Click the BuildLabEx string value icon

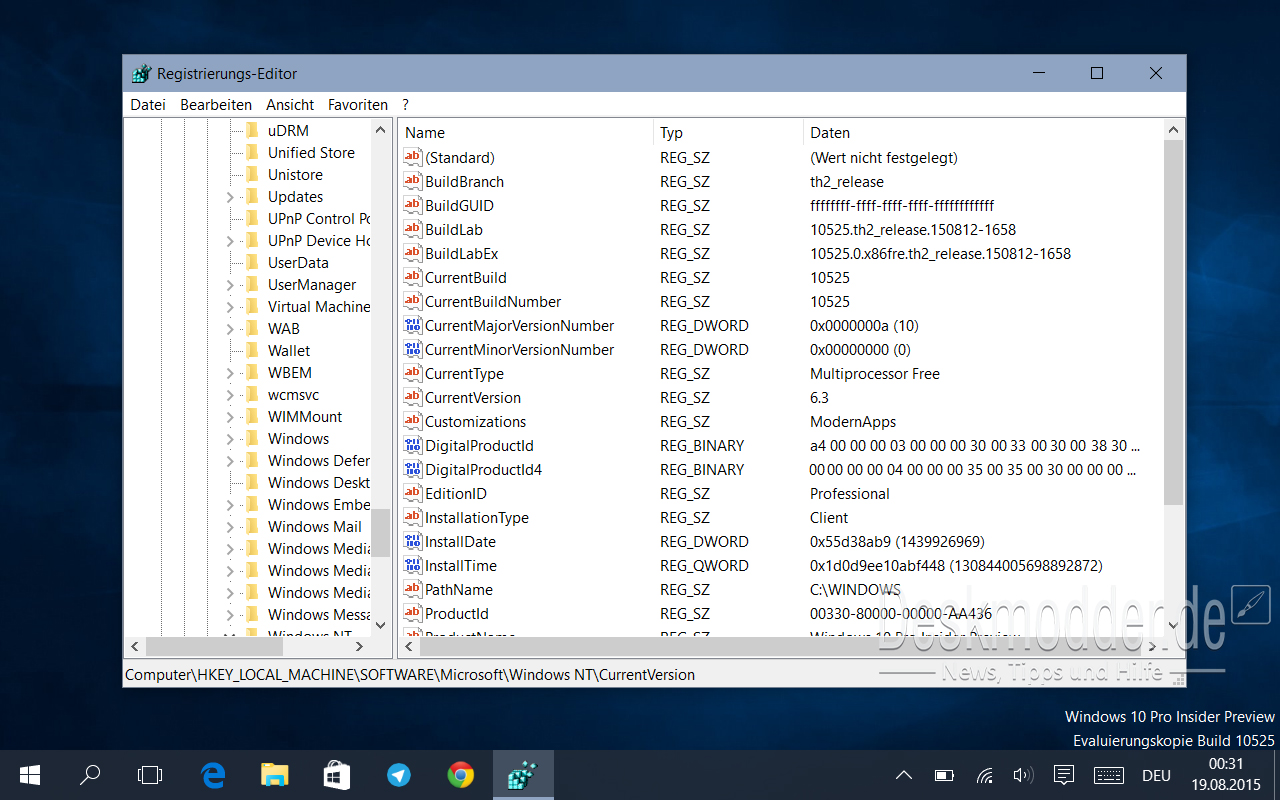coord(413,253)
